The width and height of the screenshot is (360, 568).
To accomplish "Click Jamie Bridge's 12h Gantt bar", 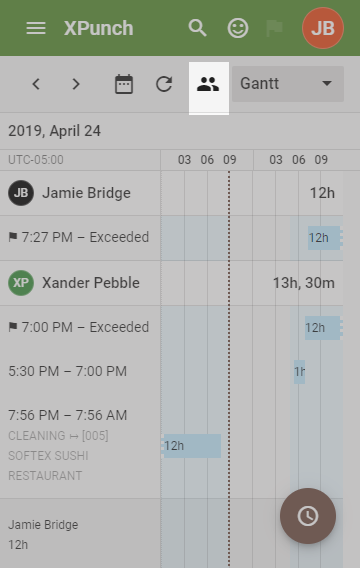I will 324,238.
